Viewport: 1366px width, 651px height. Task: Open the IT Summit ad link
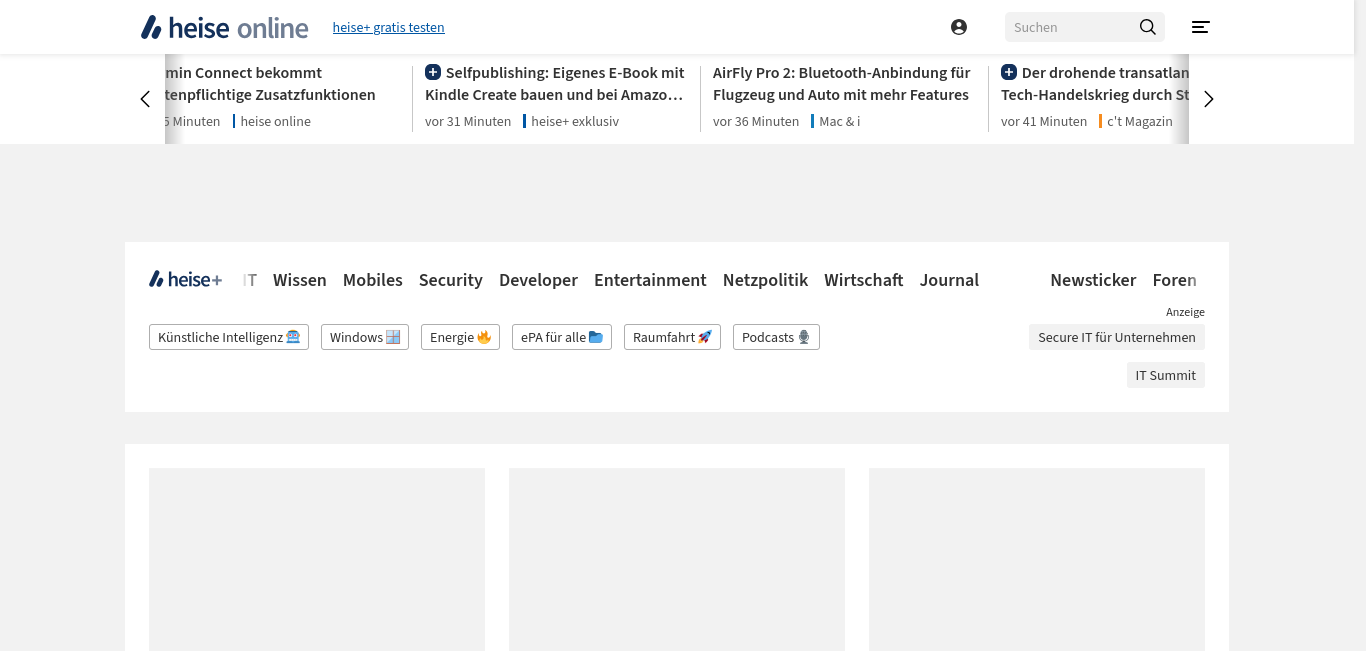coord(1166,375)
